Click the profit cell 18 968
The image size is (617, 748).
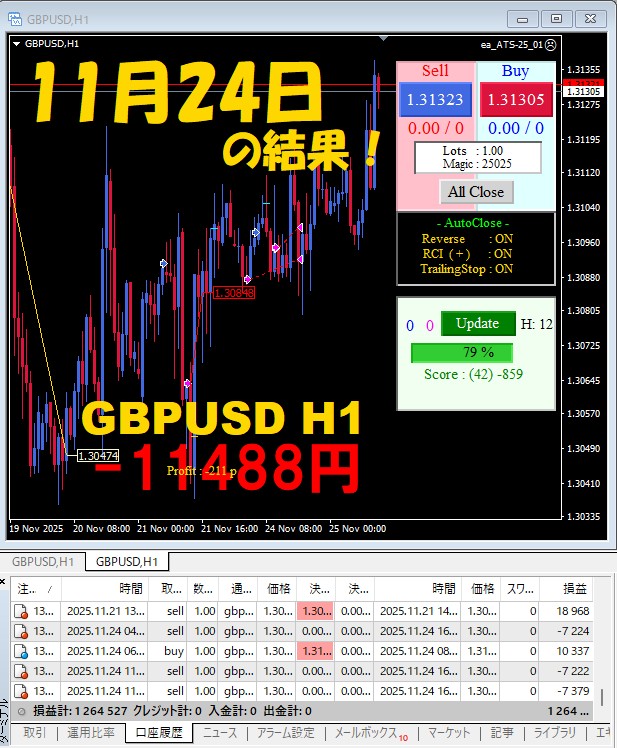point(566,611)
